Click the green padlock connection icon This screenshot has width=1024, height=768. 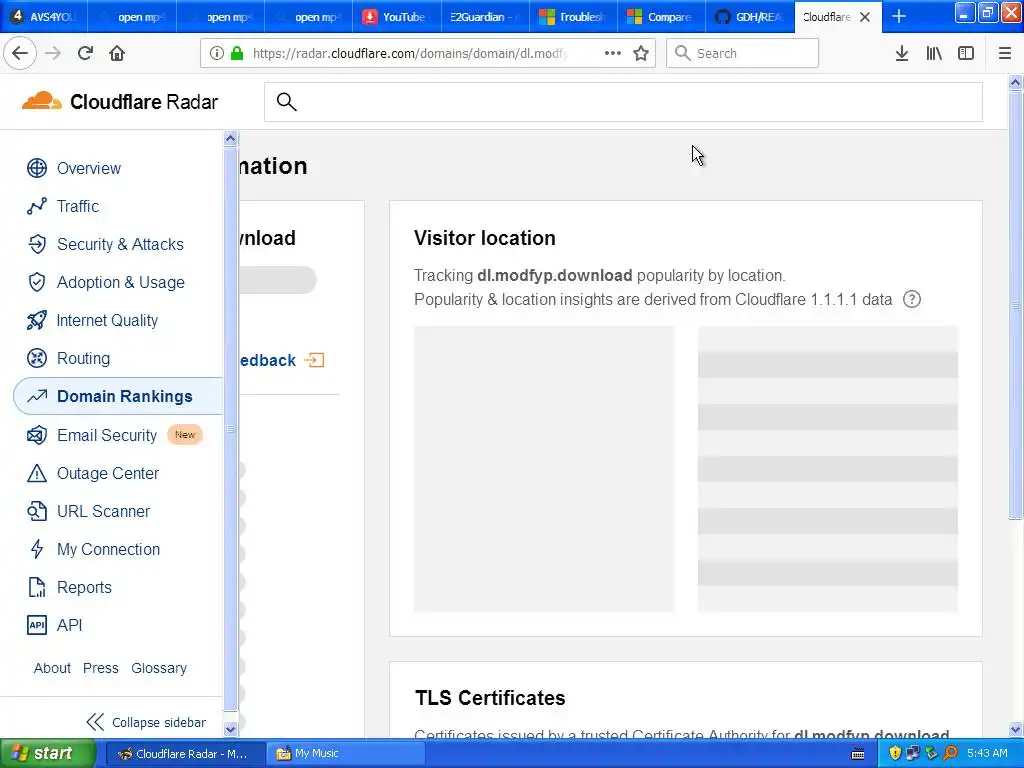pyautogui.click(x=237, y=54)
